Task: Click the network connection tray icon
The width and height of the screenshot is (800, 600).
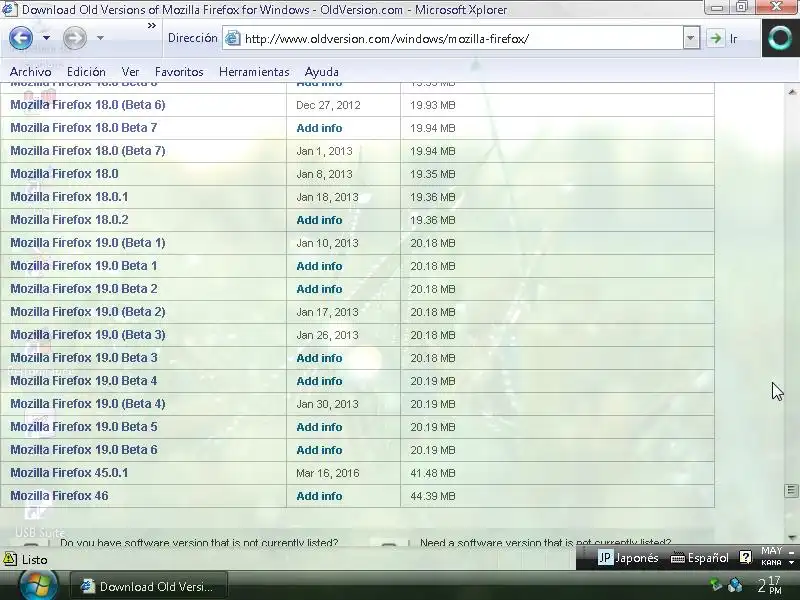Action: click(x=735, y=585)
